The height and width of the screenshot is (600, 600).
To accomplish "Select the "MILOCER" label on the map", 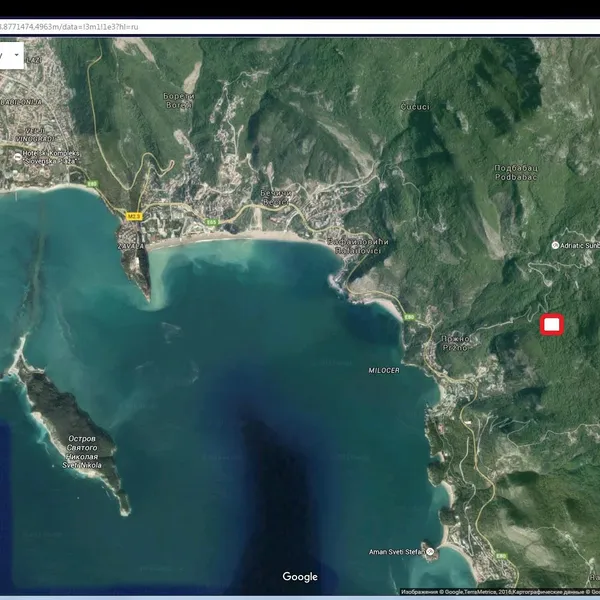I will 384,370.
